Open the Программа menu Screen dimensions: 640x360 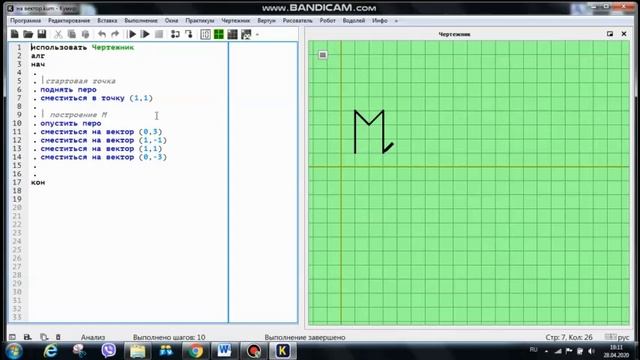(x=25, y=20)
